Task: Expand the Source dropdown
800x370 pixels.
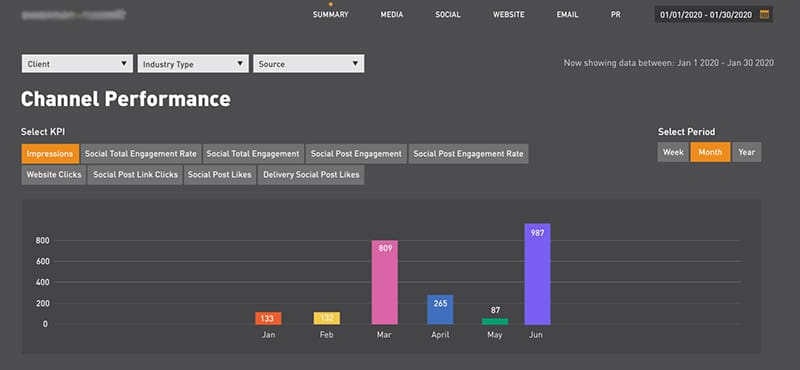Action: (309, 64)
